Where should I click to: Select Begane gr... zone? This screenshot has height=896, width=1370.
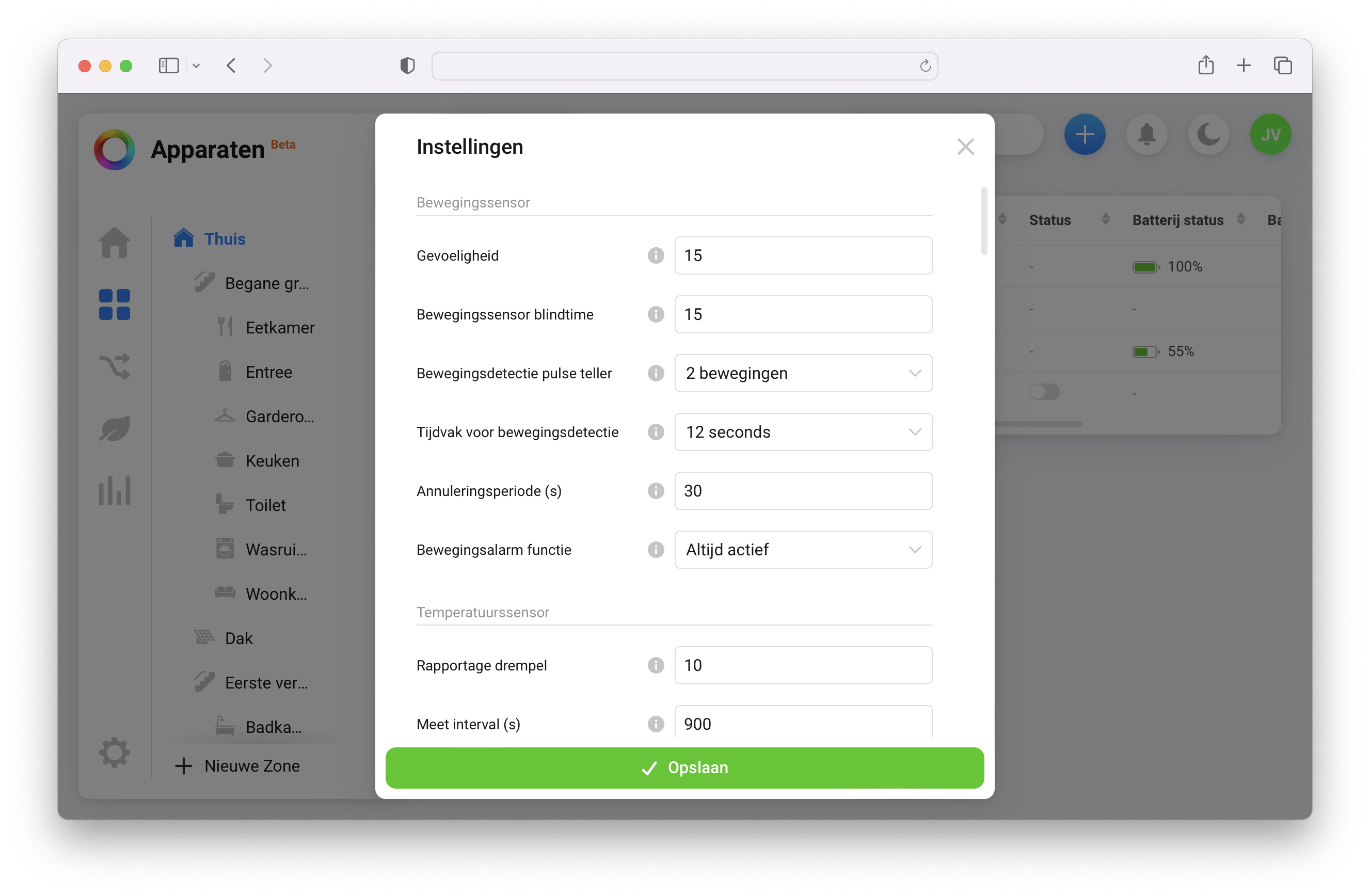[251, 283]
